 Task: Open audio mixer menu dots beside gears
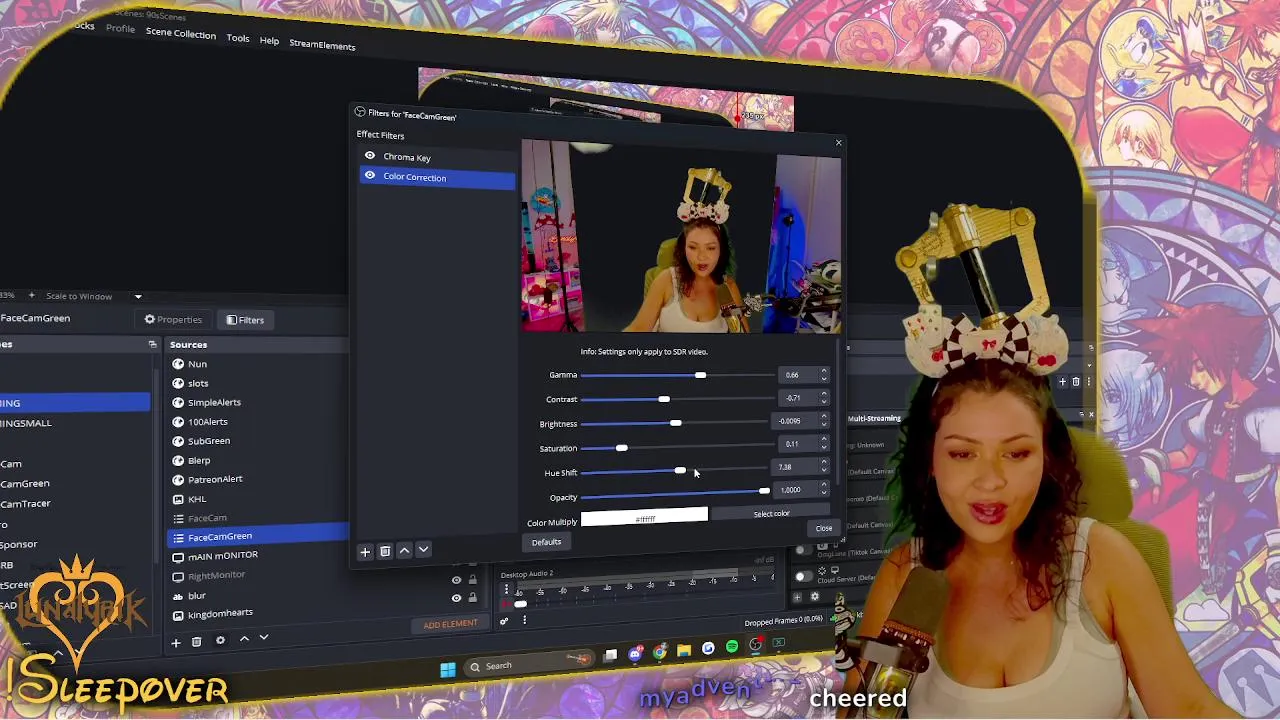(524, 620)
